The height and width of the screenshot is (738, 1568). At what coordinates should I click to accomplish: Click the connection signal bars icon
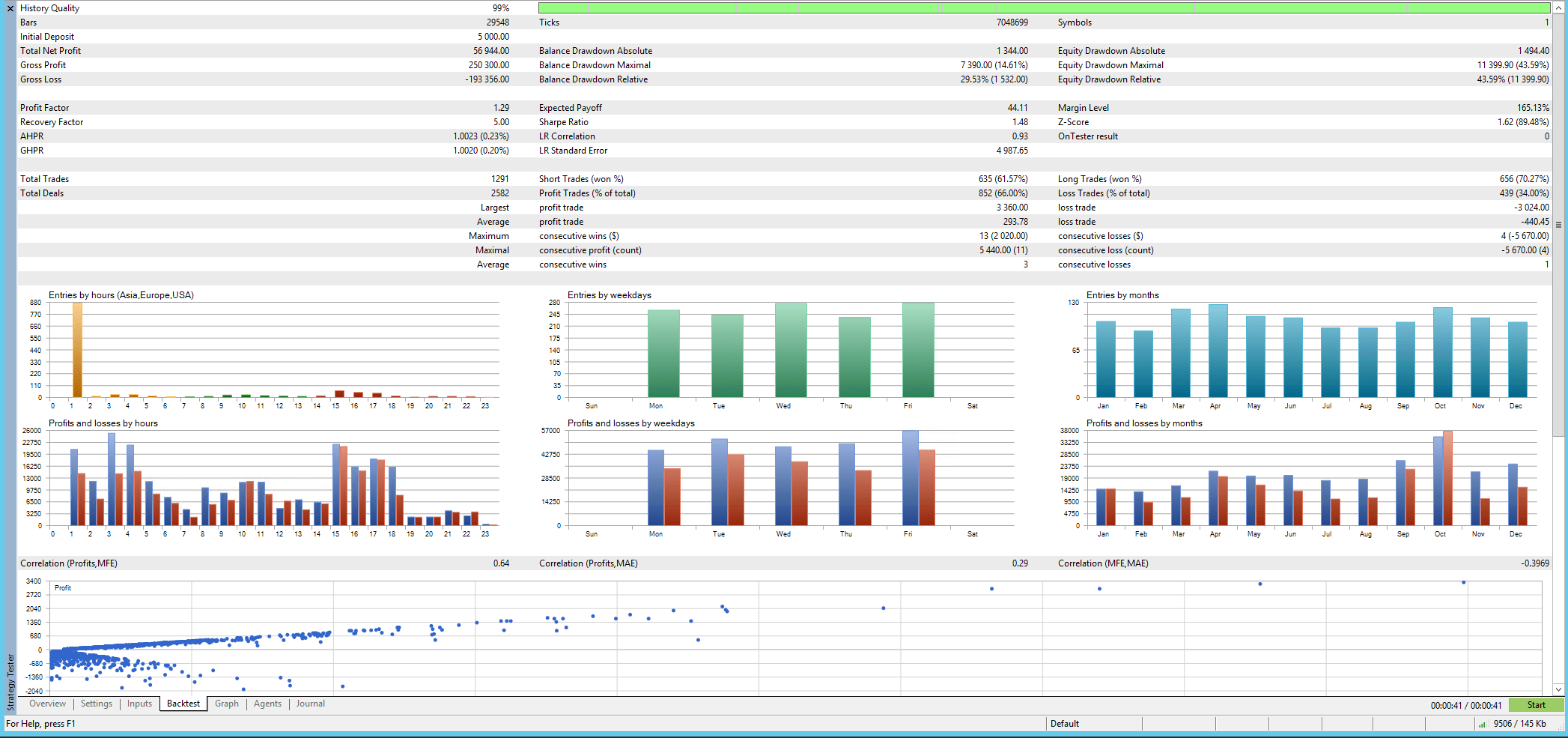click(x=1481, y=724)
